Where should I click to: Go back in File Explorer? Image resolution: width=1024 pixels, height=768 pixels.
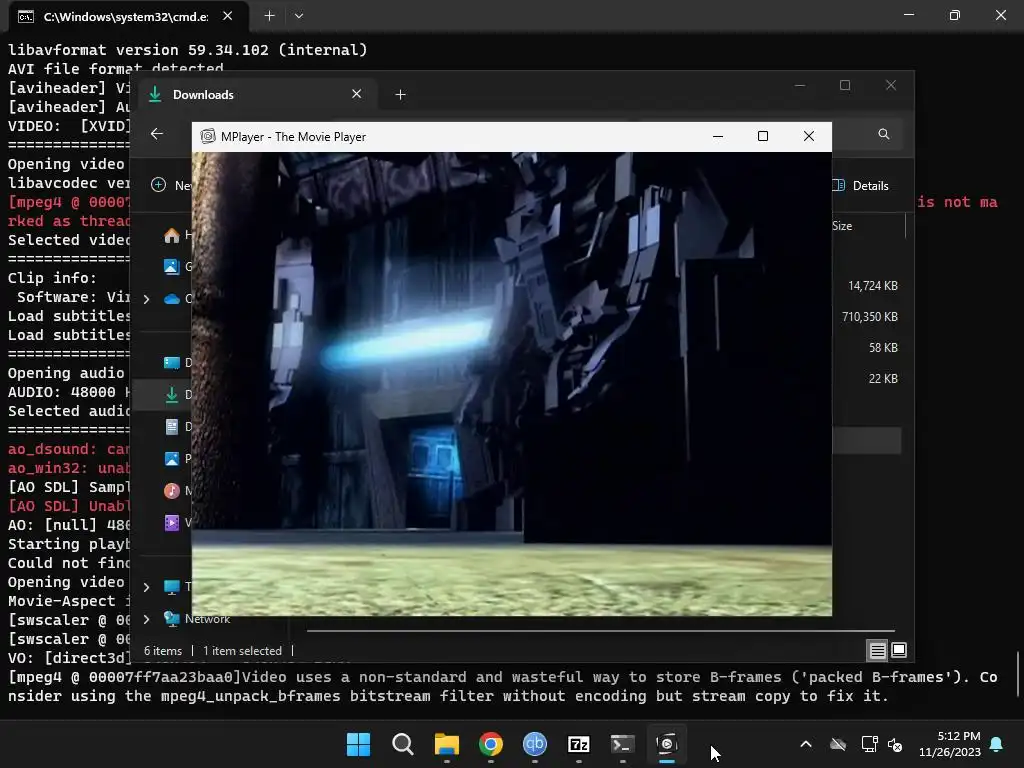pyautogui.click(x=157, y=134)
